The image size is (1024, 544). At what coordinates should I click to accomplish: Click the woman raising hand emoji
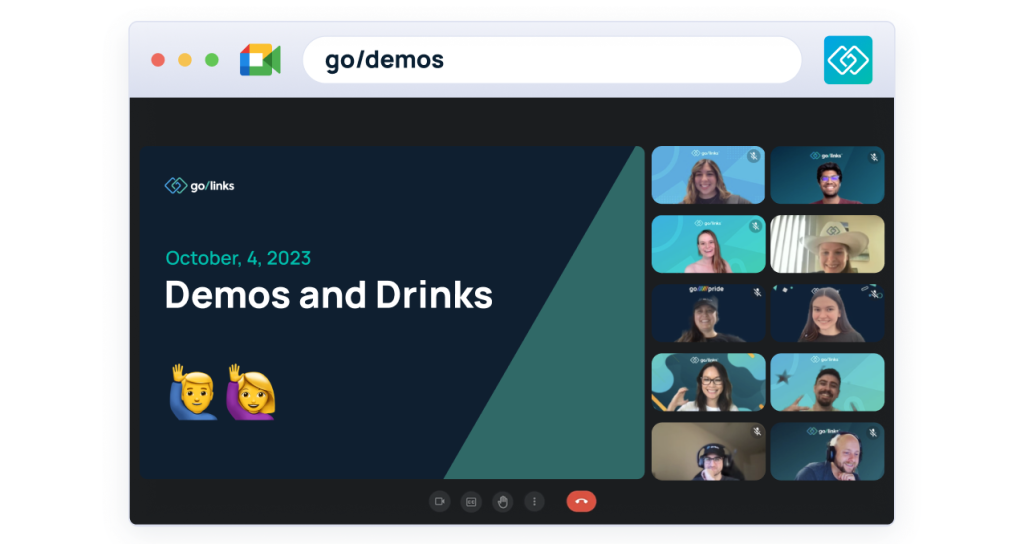(x=251, y=392)
